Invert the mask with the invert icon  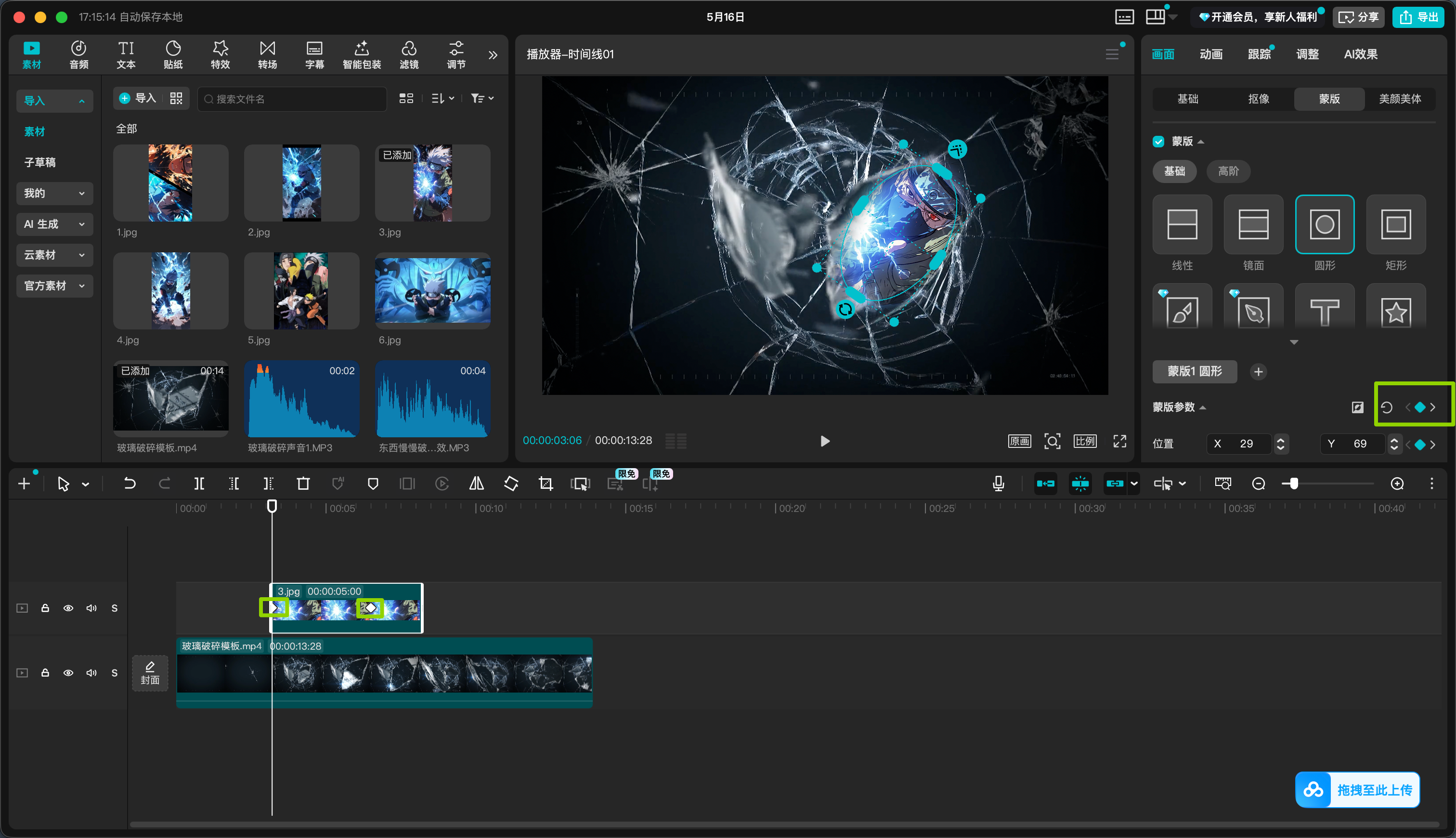[x=1358, y=407]
